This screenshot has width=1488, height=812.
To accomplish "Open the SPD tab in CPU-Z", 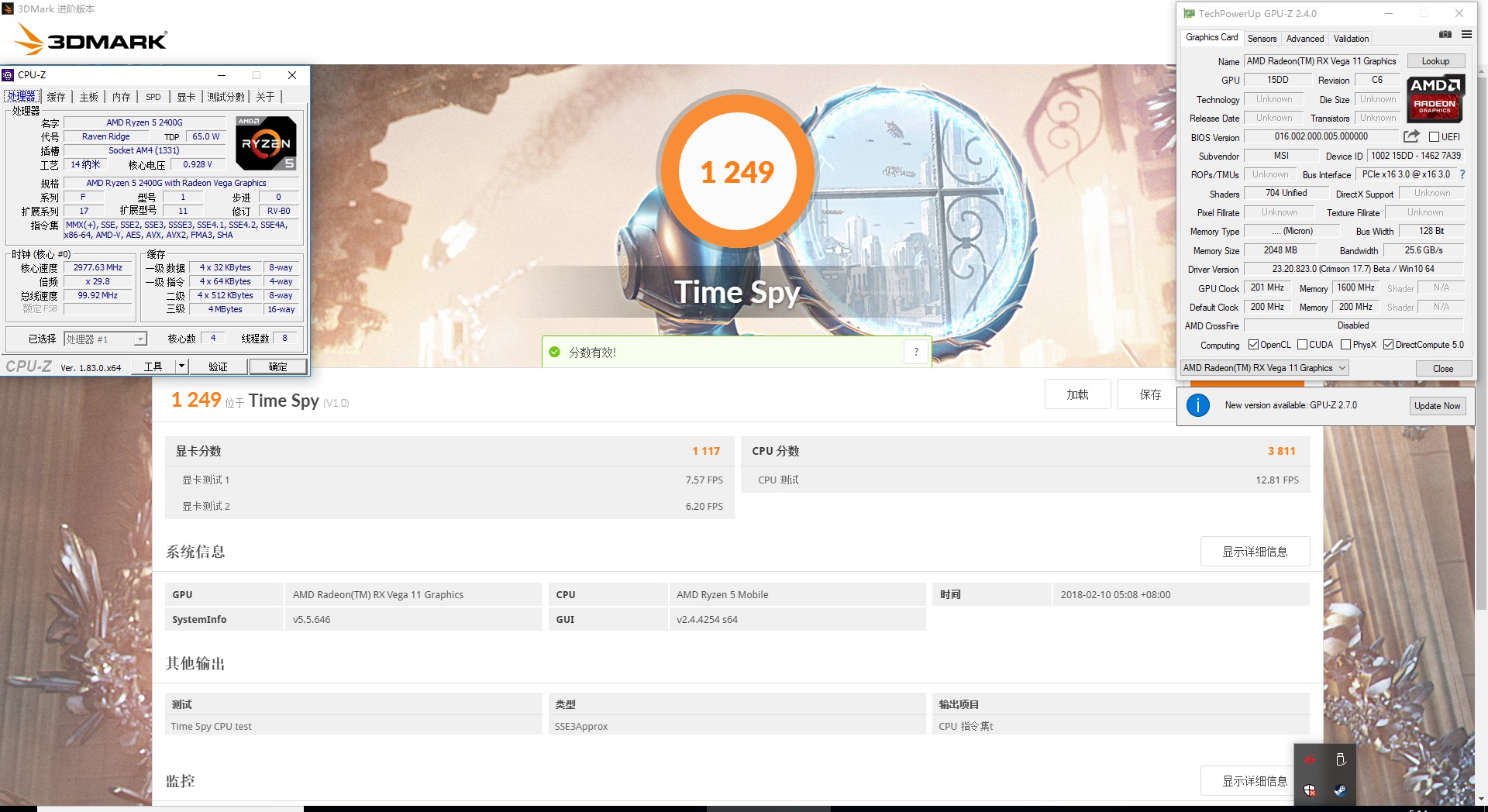I will (x=153, y=96).
